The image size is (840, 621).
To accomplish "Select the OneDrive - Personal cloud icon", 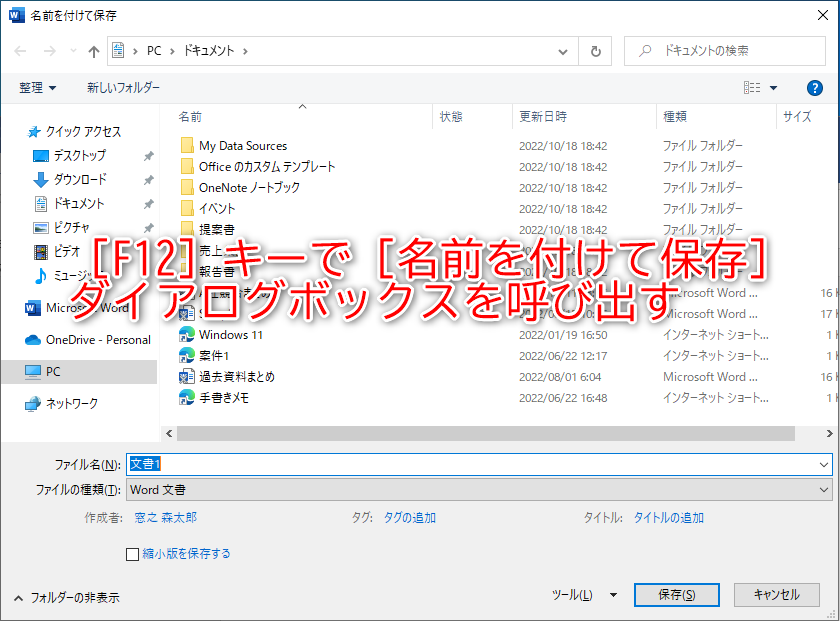I will coord(31,341).
